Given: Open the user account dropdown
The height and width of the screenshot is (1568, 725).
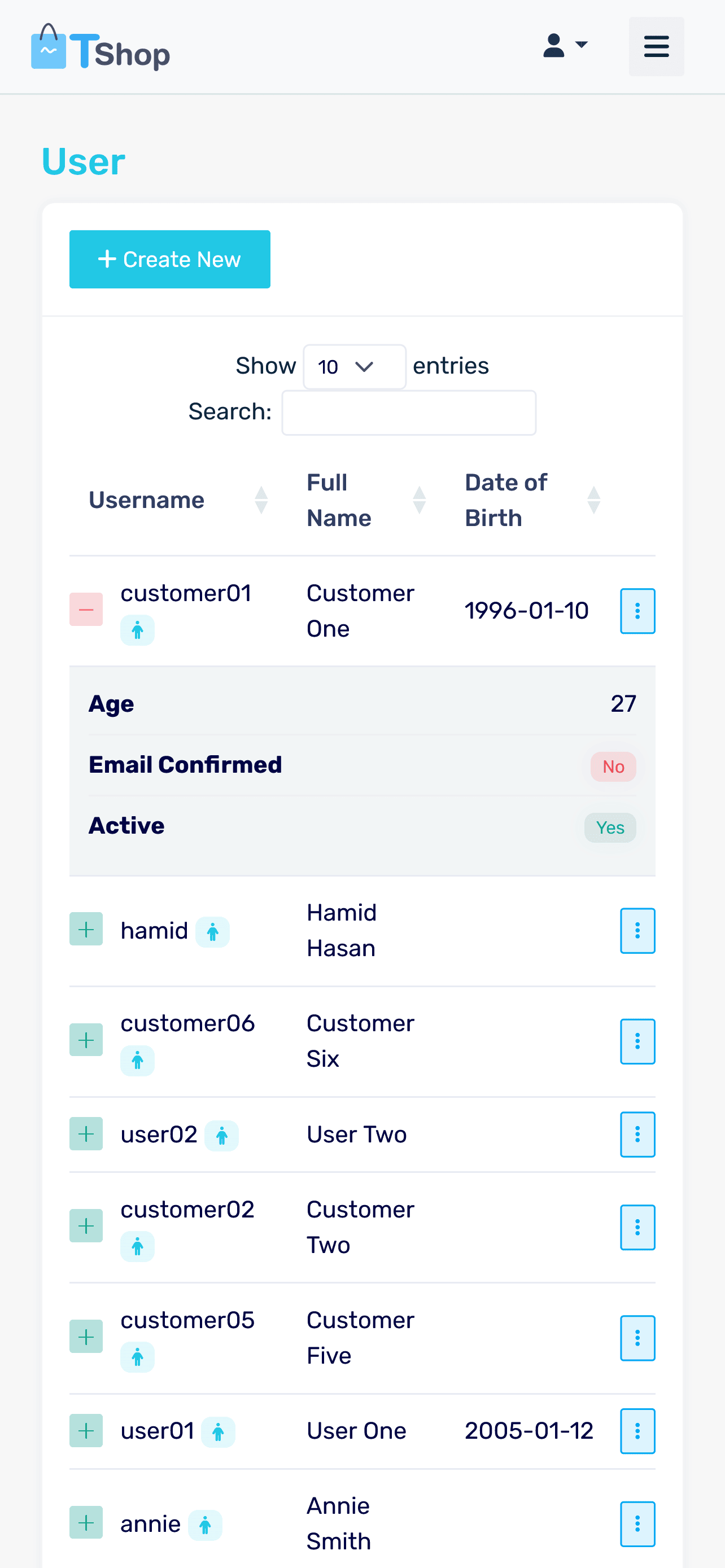Looking at the screenshot, I should 565,45.
